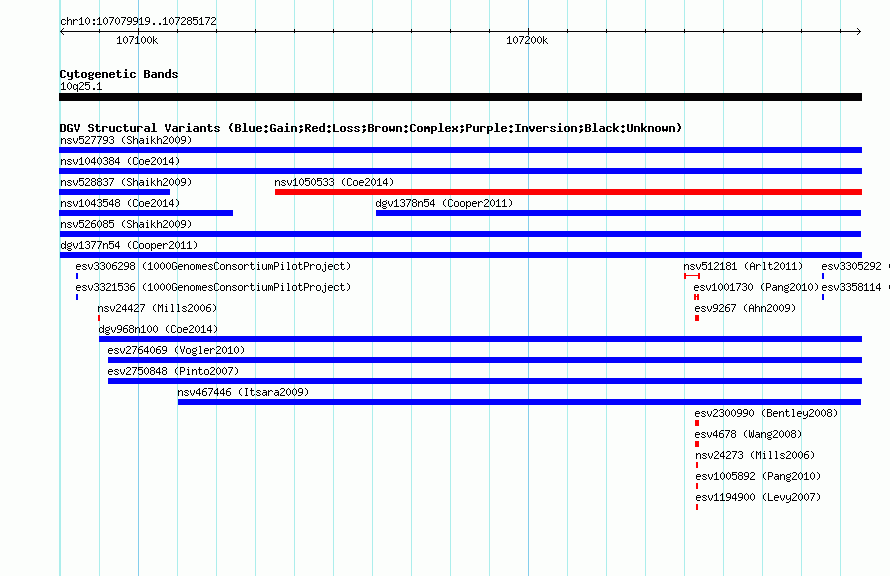Screen dimensions: 890x576
Task: Click the esv2750848 (Pinto2007) label
Action: 173,371
